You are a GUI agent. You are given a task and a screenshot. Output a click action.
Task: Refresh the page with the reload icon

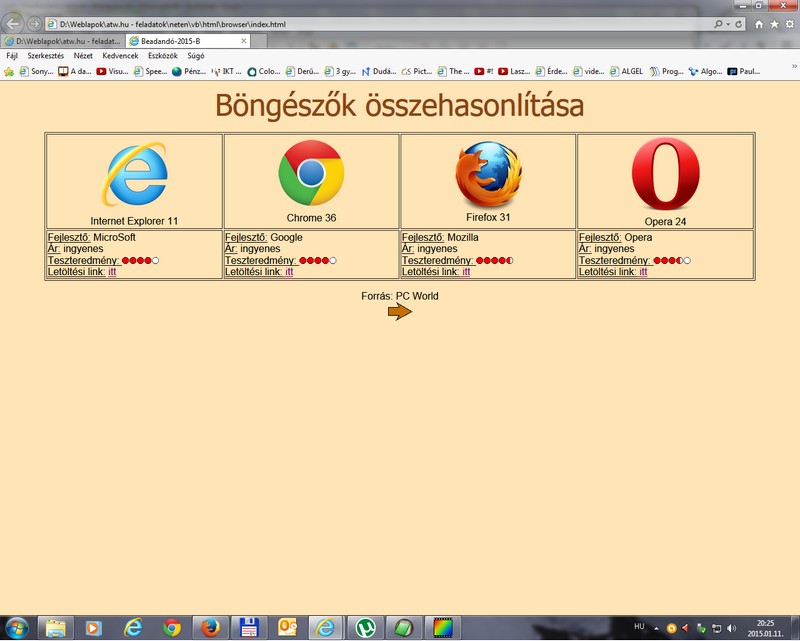point(738,24)
